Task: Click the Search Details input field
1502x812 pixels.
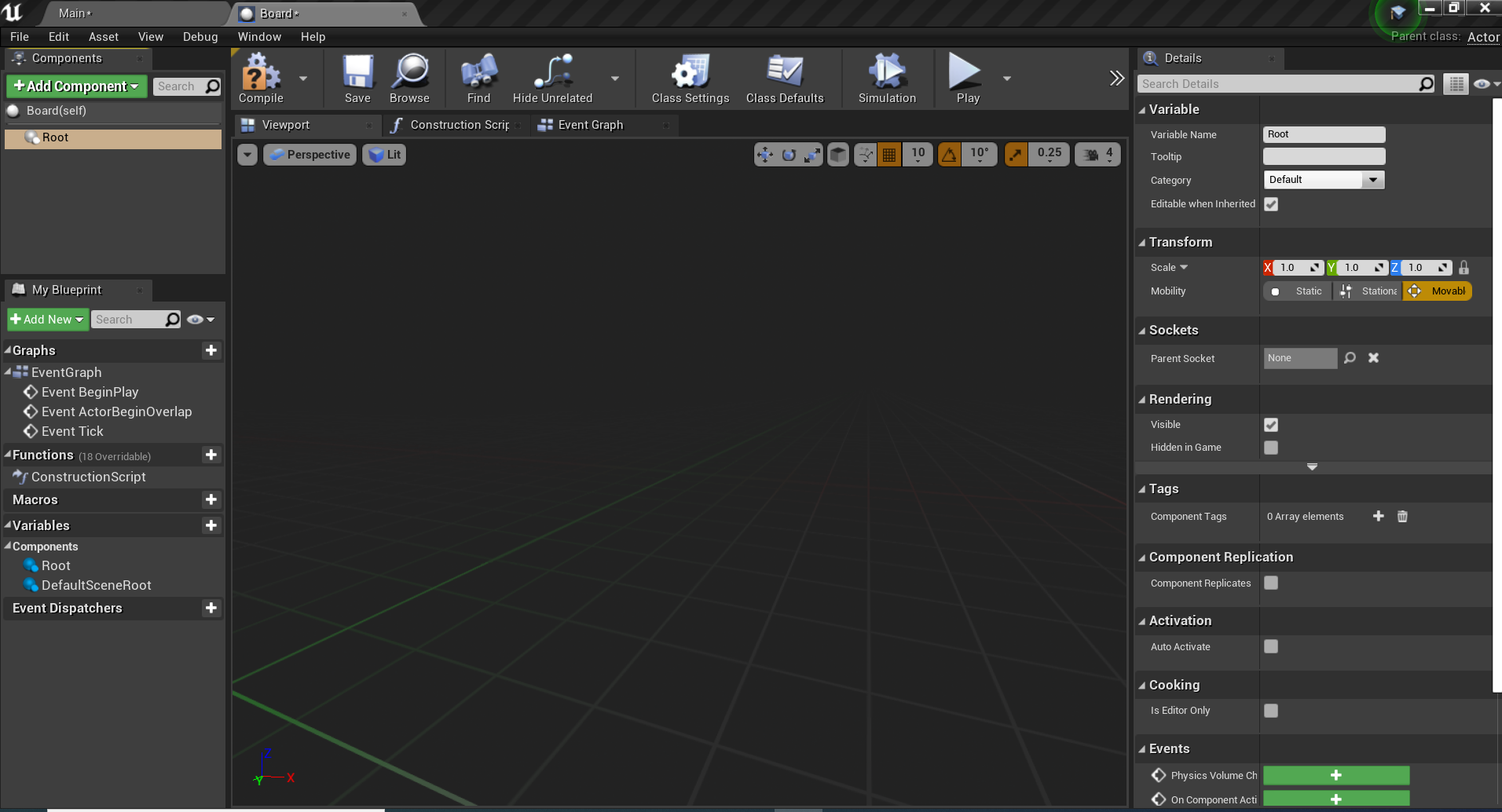Action: coord(1279,84)
